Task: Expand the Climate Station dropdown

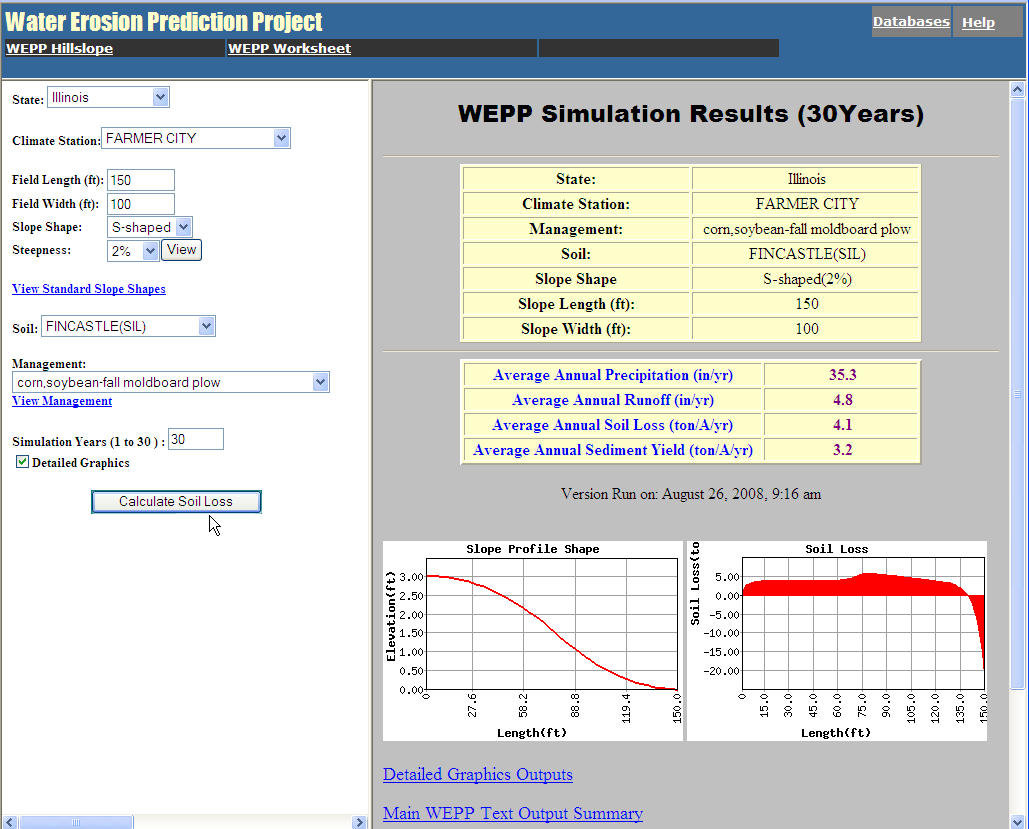Action: pos(195,139)
